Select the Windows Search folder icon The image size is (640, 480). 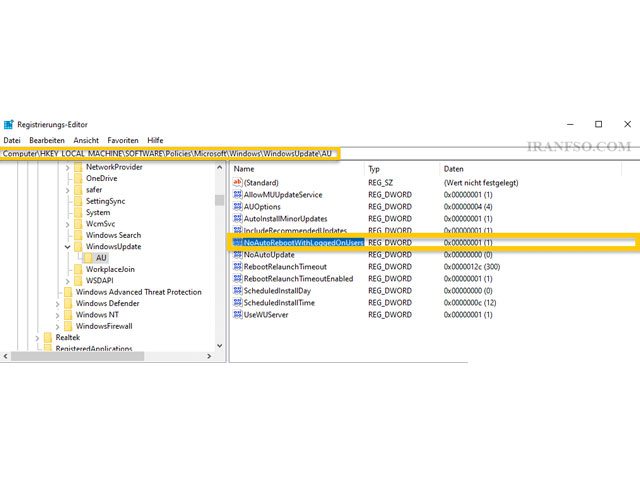[78, 236]
